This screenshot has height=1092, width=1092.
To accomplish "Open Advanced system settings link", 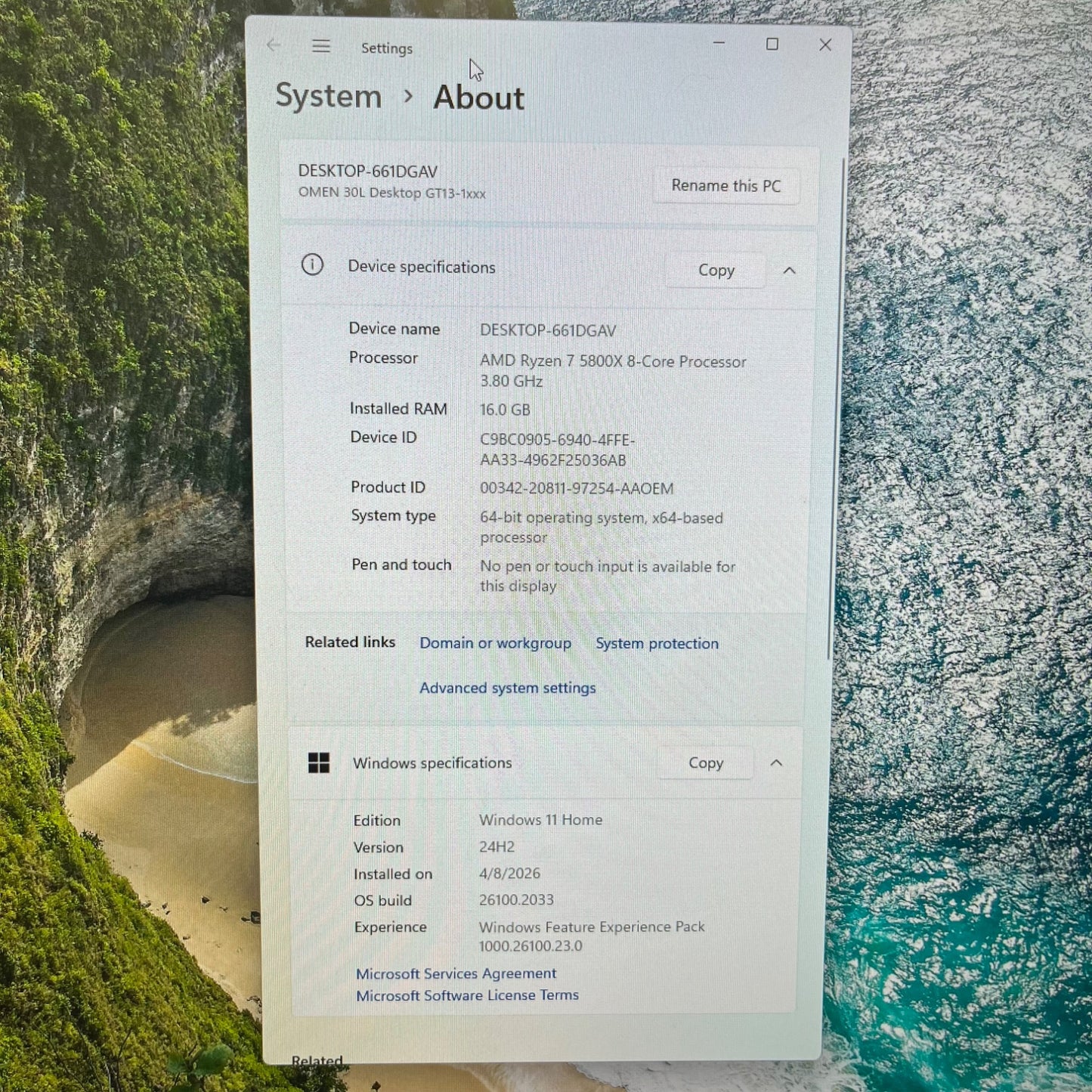I will 508,688.
